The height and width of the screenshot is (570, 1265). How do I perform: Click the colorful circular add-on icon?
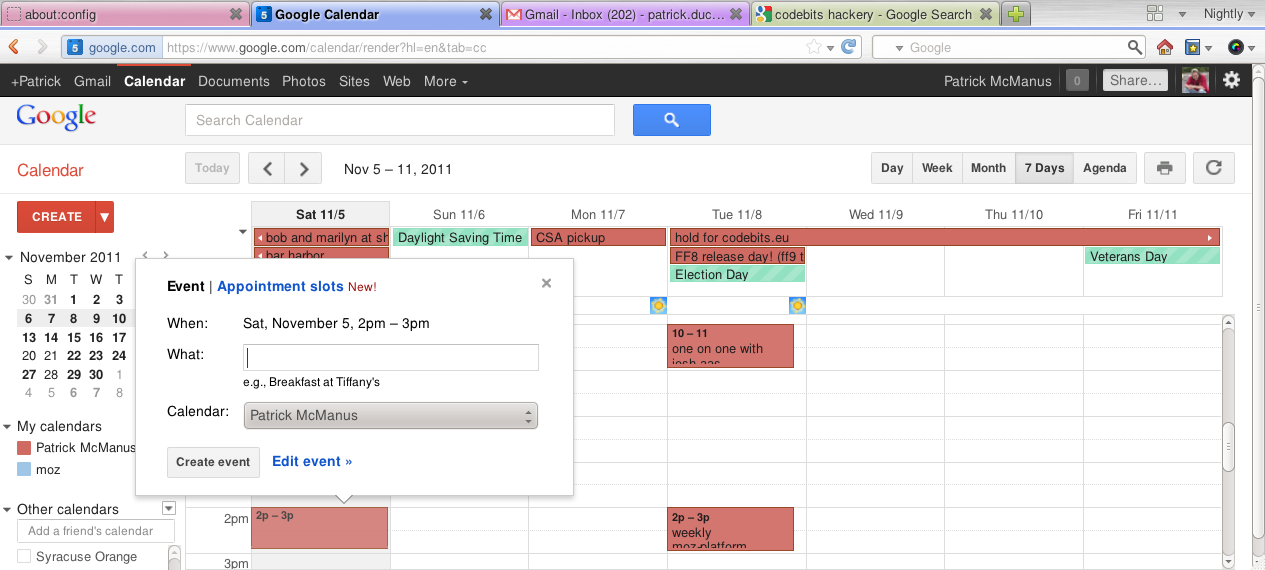pos(1237,47)
